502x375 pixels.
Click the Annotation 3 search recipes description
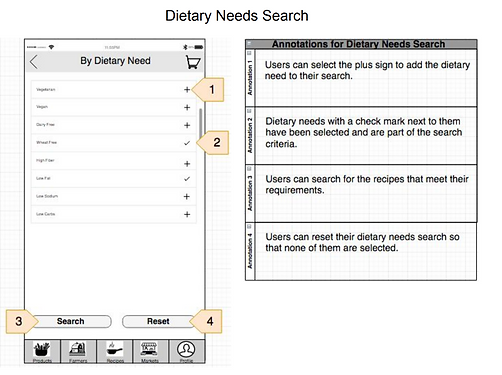click(367, 184)
